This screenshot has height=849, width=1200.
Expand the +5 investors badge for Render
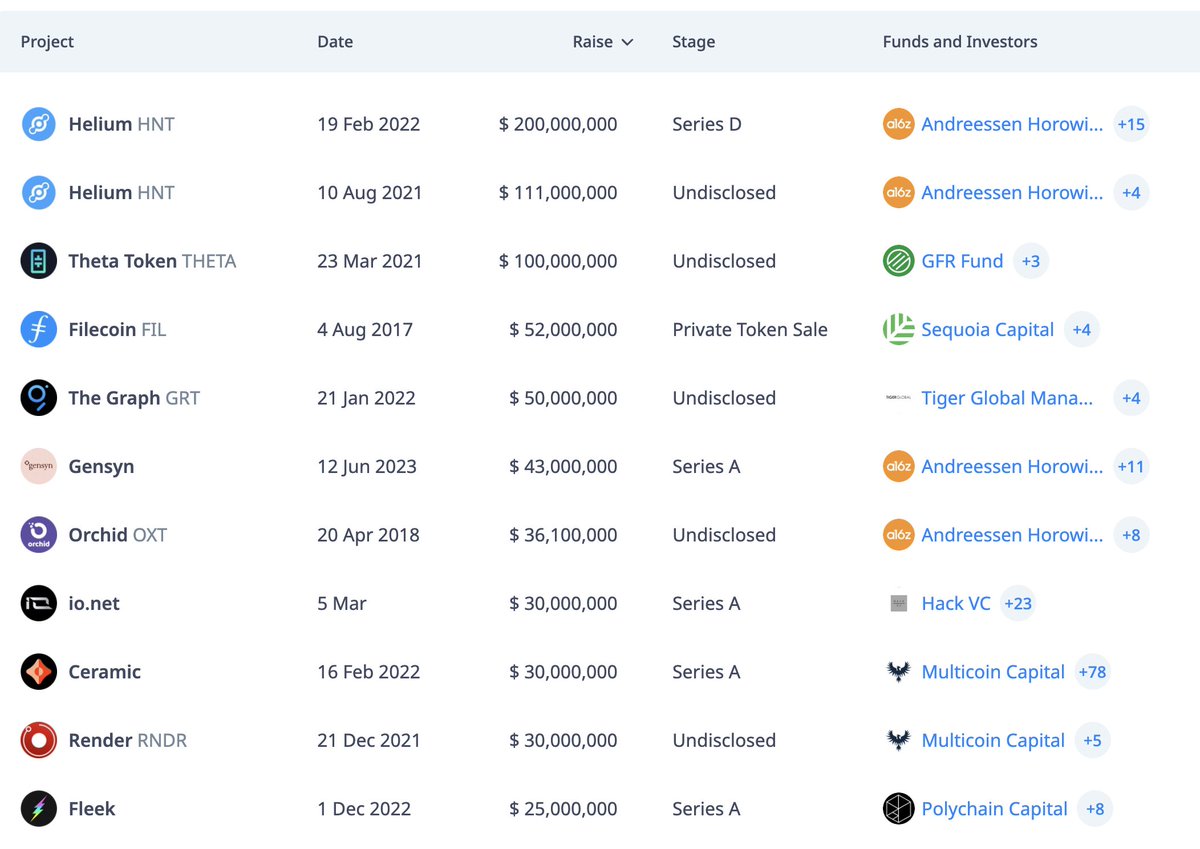tap(1092, 741)
